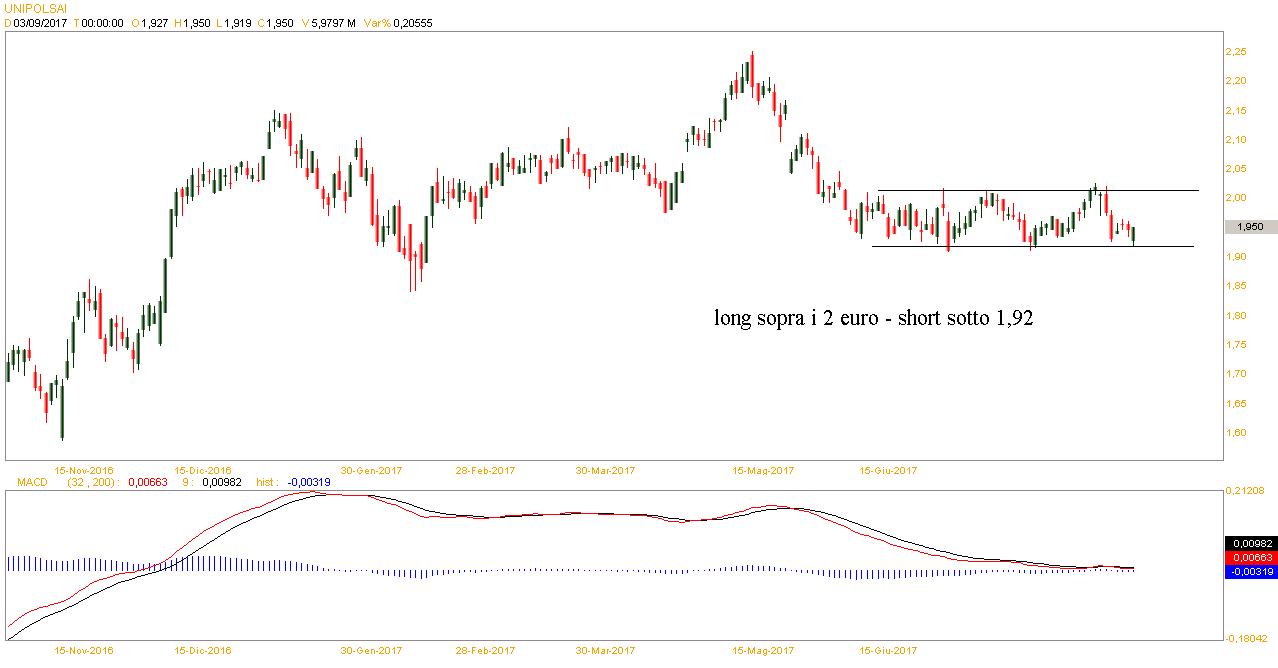Viewport: 1278px width, 668px height.
Task: Click the blue -0,00319 histogram value tag
Action: (1249, 571)
